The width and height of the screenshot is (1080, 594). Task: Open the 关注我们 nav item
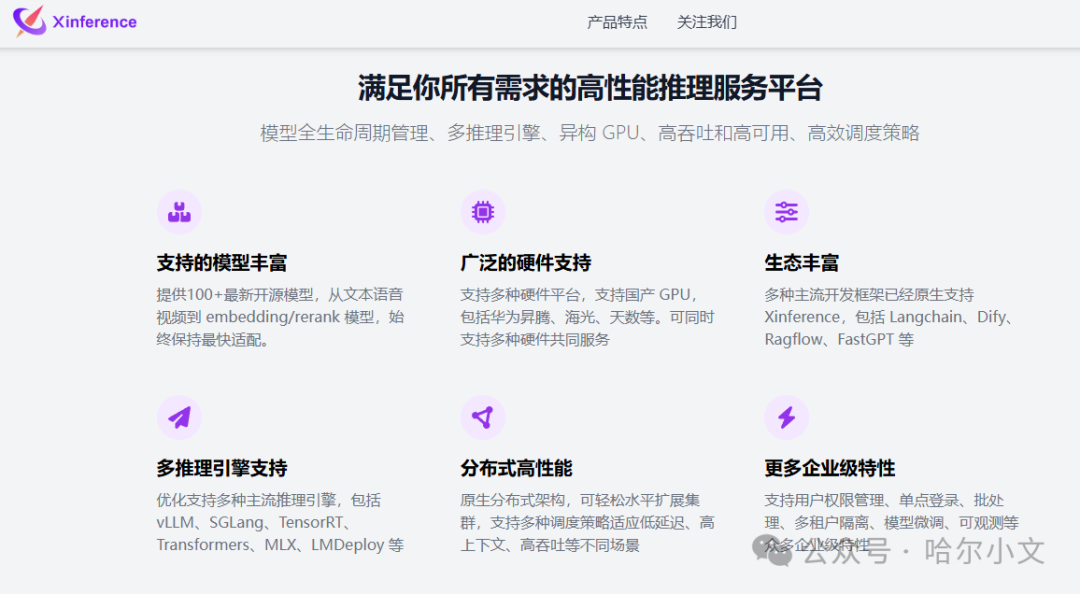pyautogui.click(x=707, y=22)
